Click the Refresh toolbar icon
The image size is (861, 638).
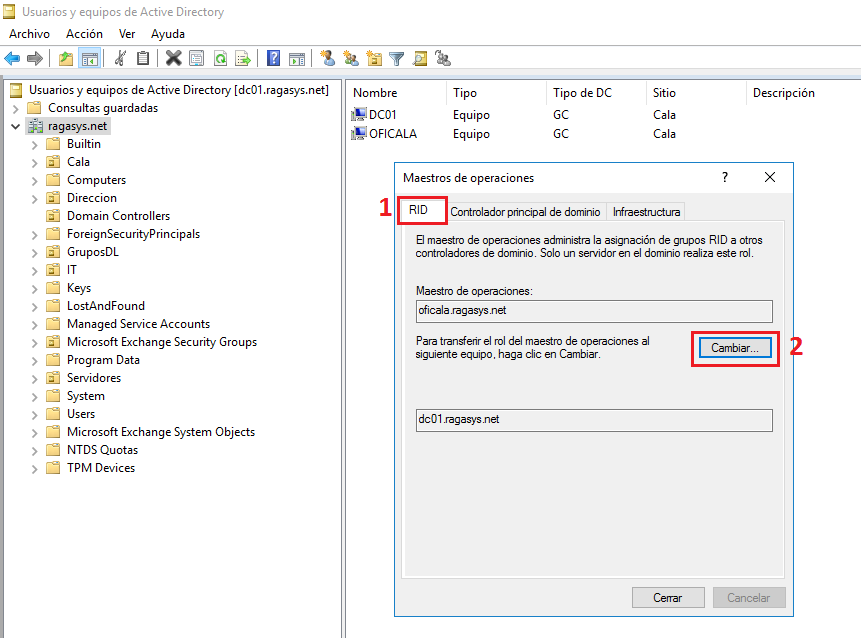click(x=220, y=58)
